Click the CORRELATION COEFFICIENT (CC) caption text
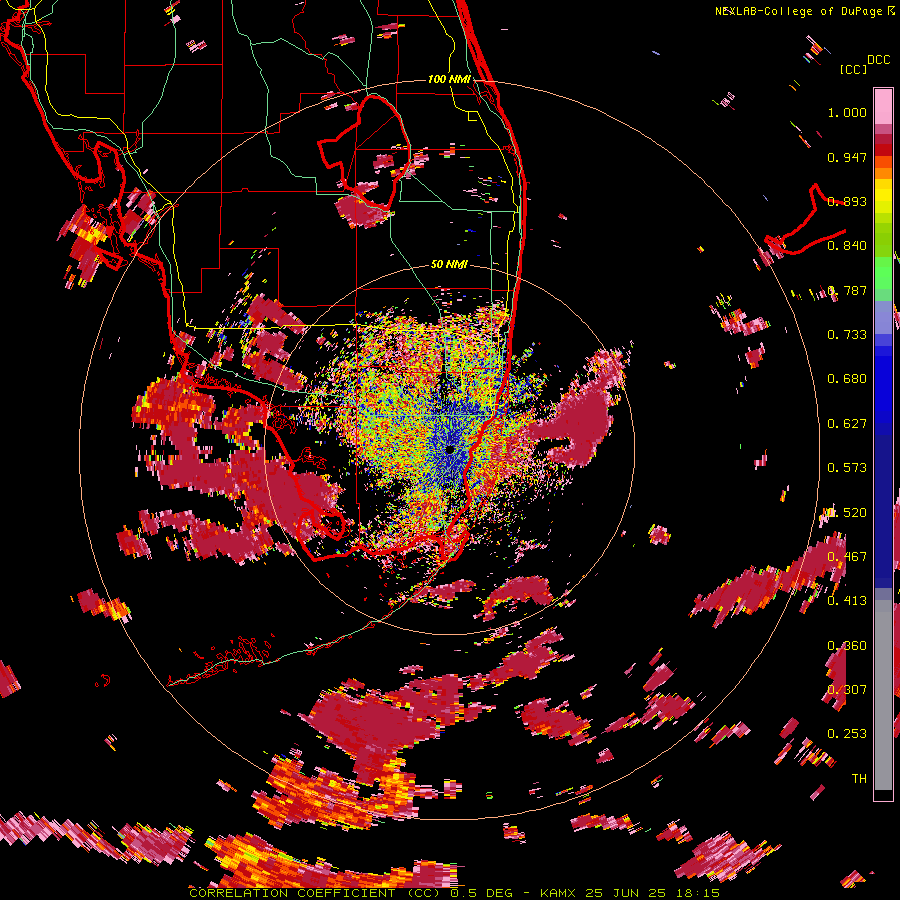The width and height of the screenshot is (900, 900). coord(314,893)
